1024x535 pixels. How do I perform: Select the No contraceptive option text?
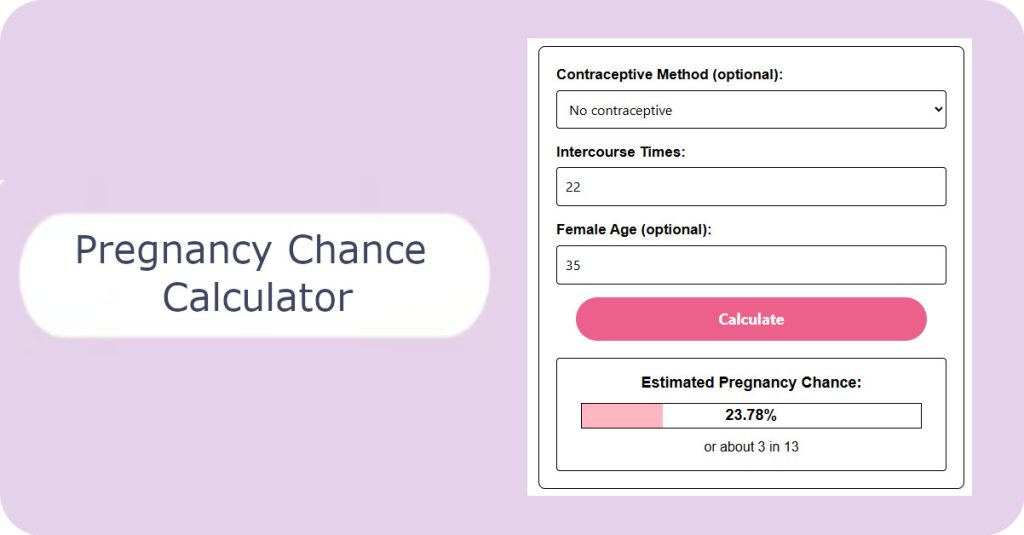[x=620, y=110]
